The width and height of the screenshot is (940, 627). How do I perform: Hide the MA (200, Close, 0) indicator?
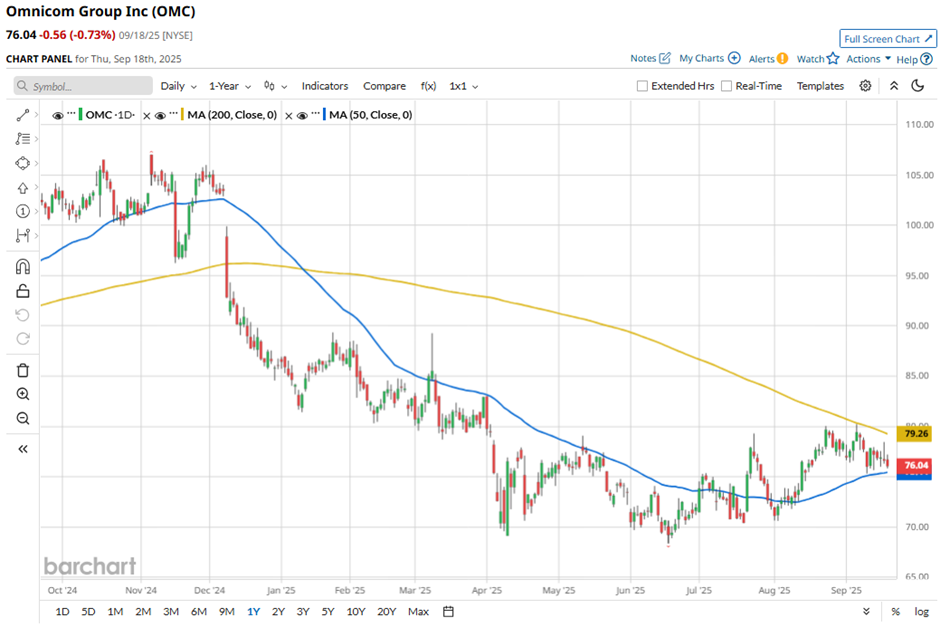click(163, 115)
